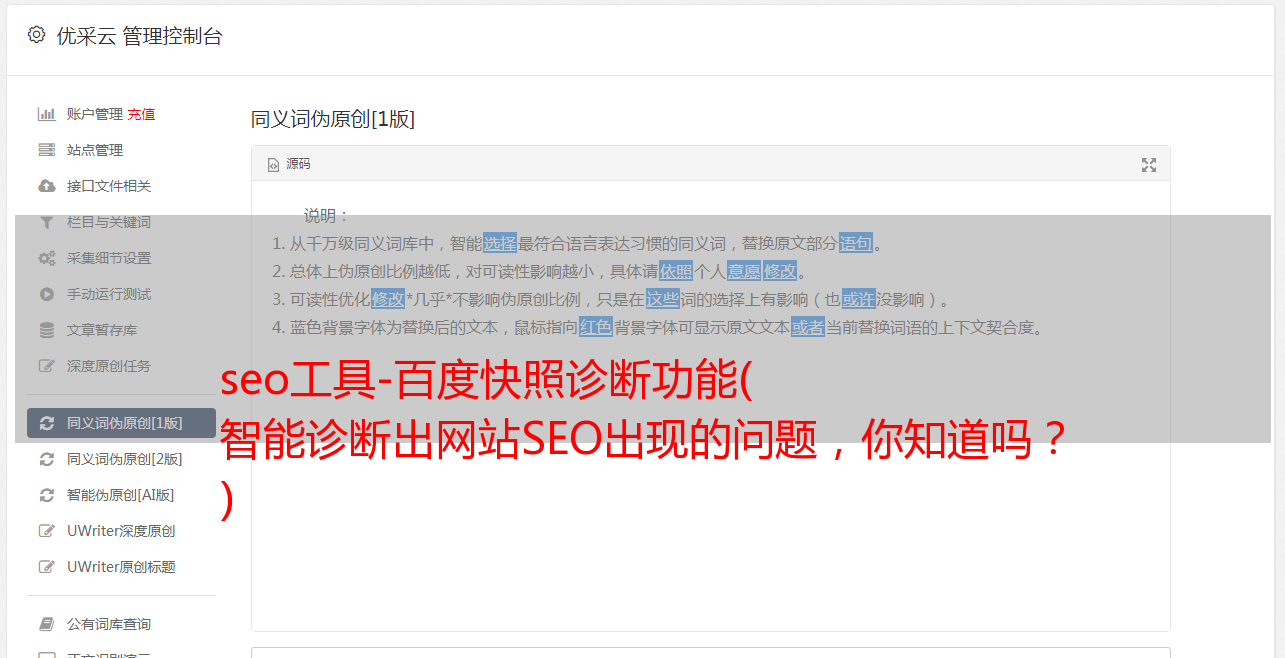
Task: Click highlighted word 依照 in line two
Action: [676, 271]
